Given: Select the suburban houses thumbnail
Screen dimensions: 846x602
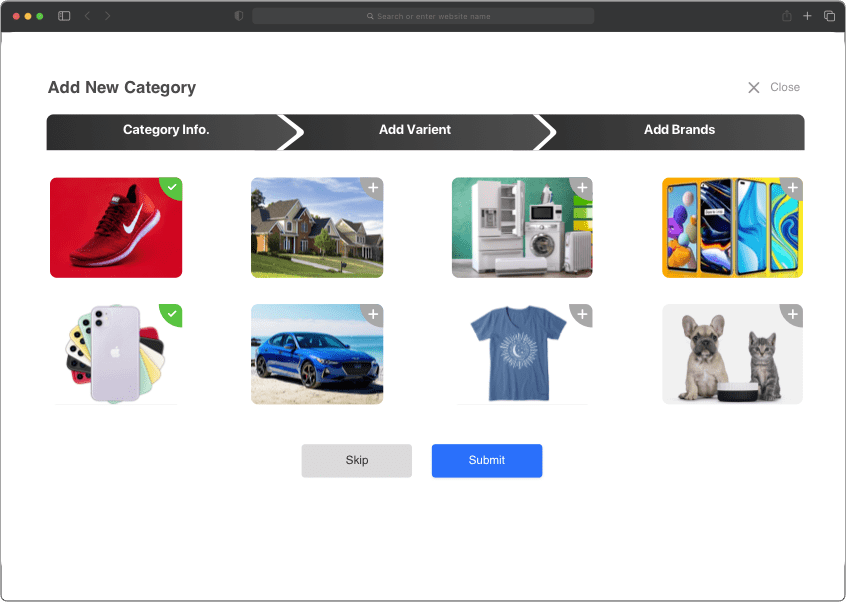Looking at the screenshot, I should (x=317, y=227).
